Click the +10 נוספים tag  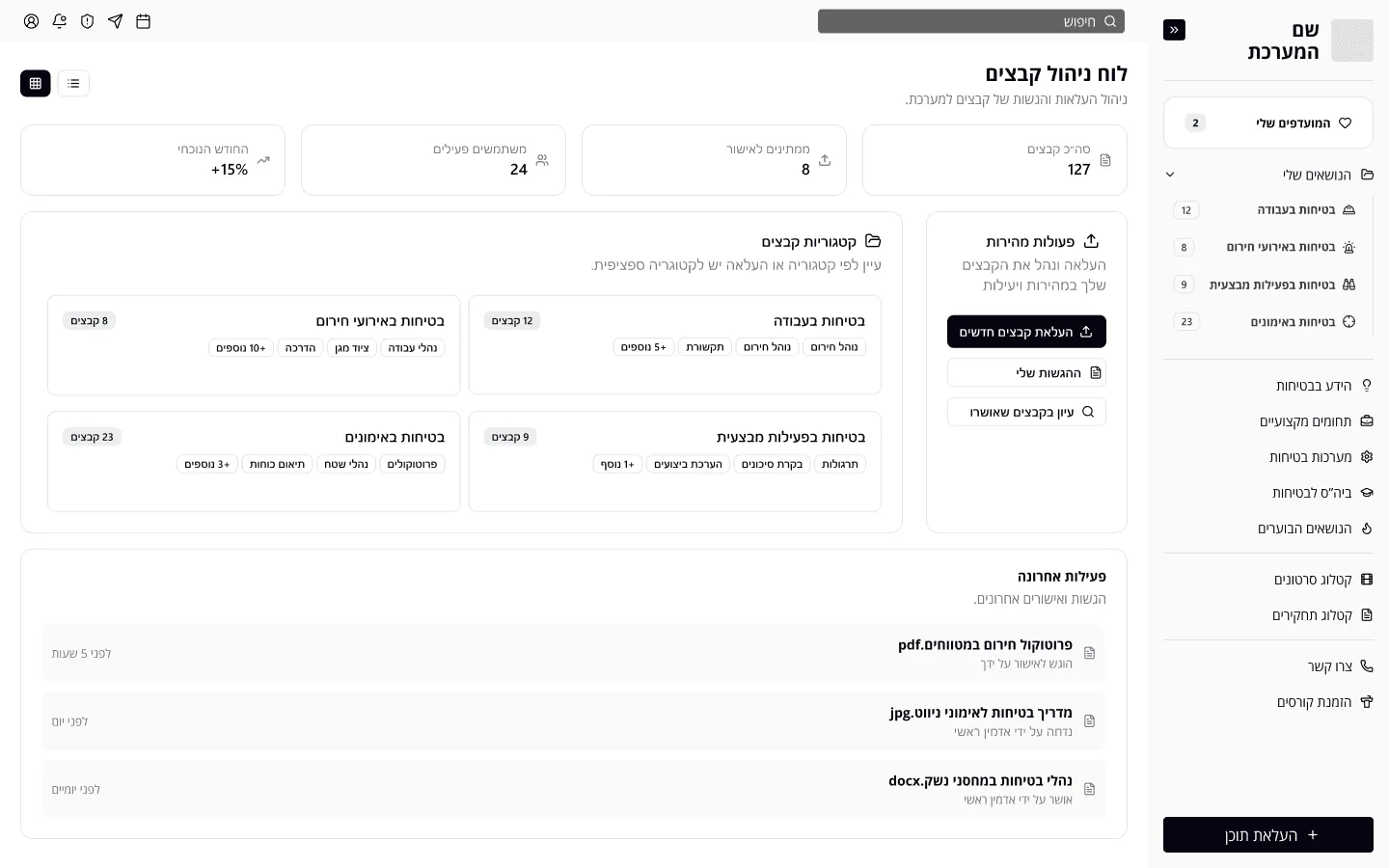click(x=241, y=348)
